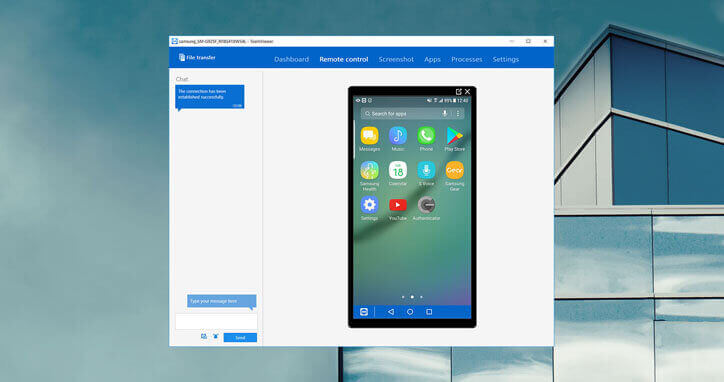
Task: Open the Apps tab
Action: pos(432,59)
